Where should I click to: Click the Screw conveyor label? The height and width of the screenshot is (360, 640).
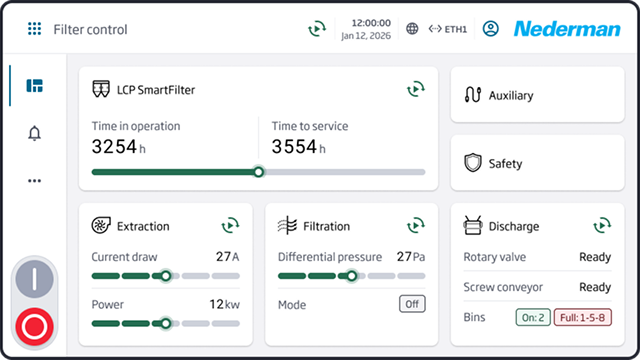(x=503, y=287)
